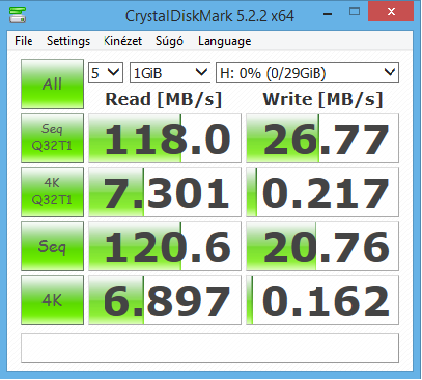Click the 4K Q32T1 write result 0.217
Viewport: 422px width, 380px height.
(x=322, y=192)
